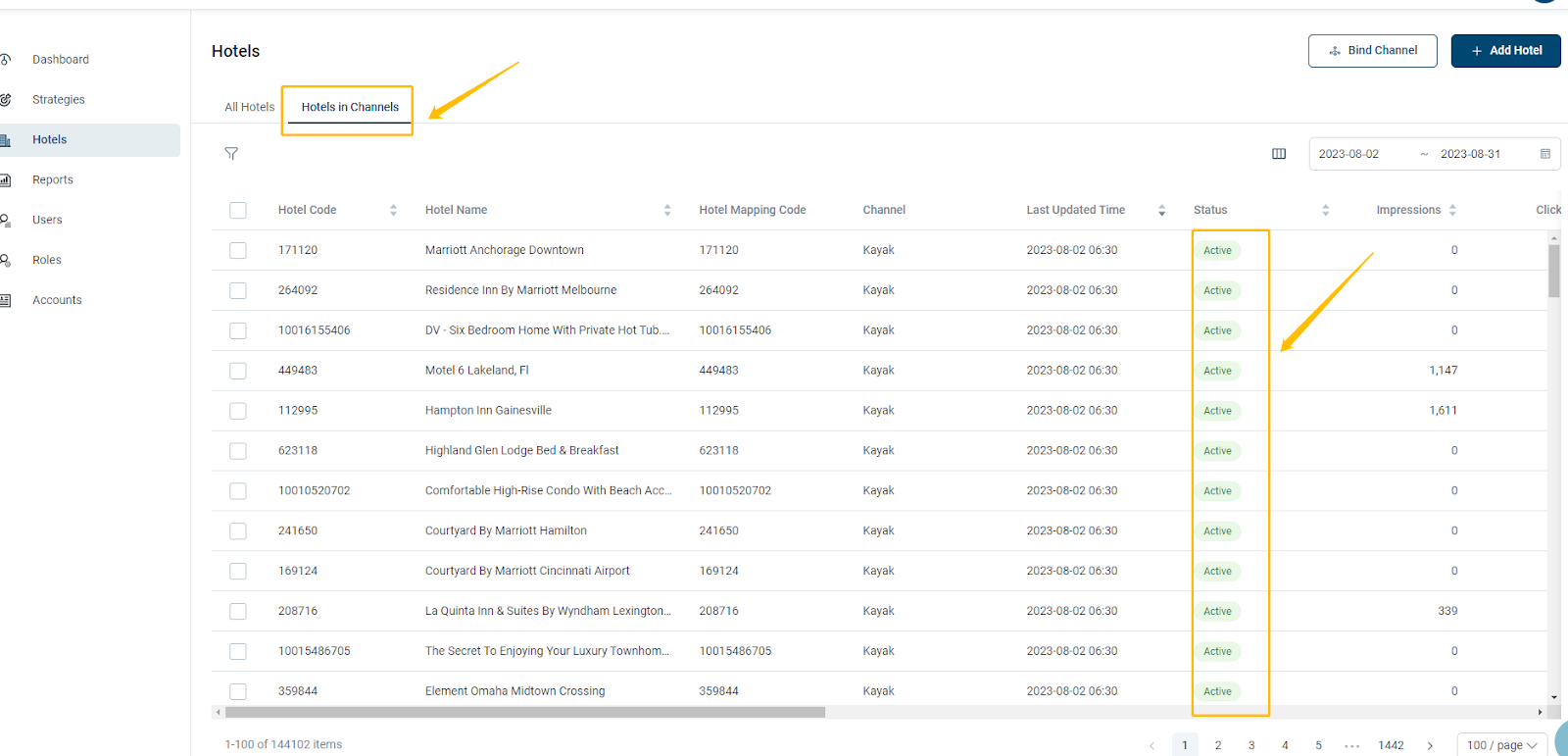
Task: Select checkbox for hotel 10016155406
Action: (x=238, y=330)
